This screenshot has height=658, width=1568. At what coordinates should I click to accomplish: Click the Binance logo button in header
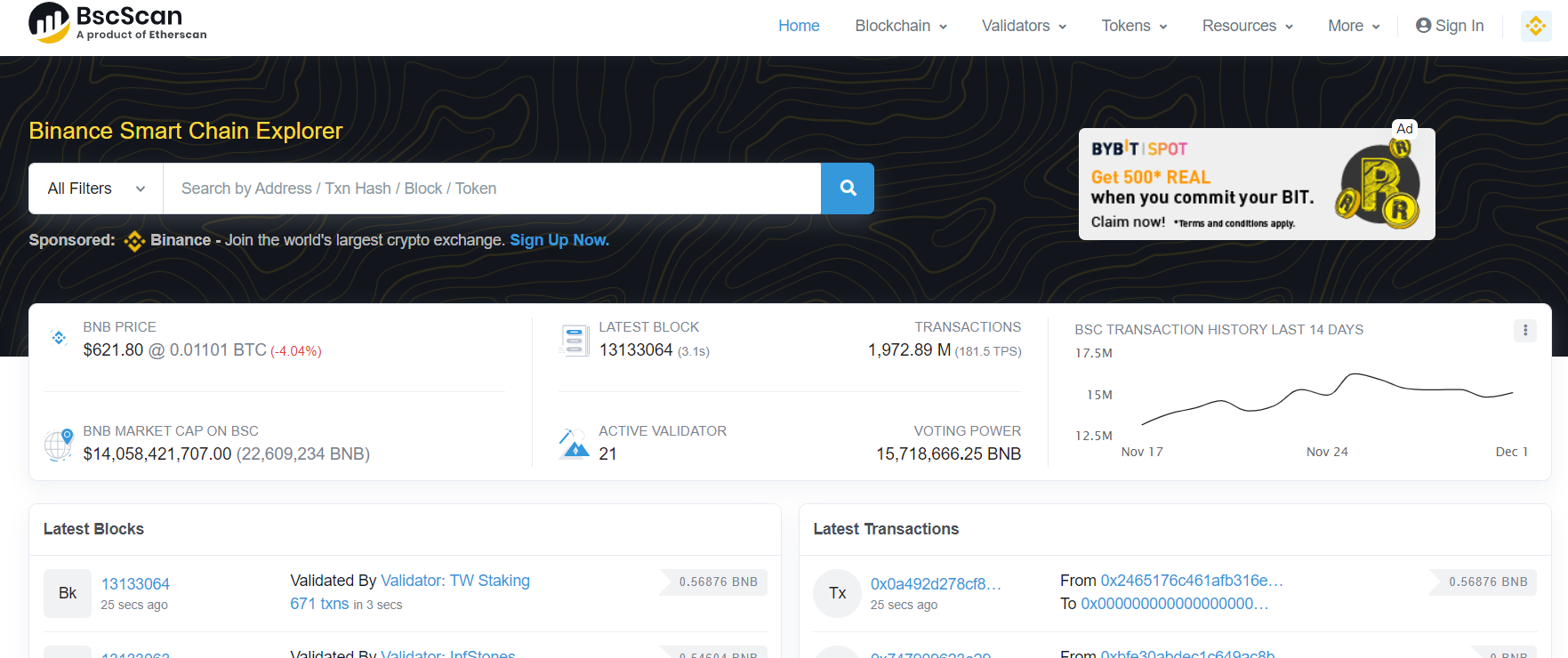point(1536,26)
